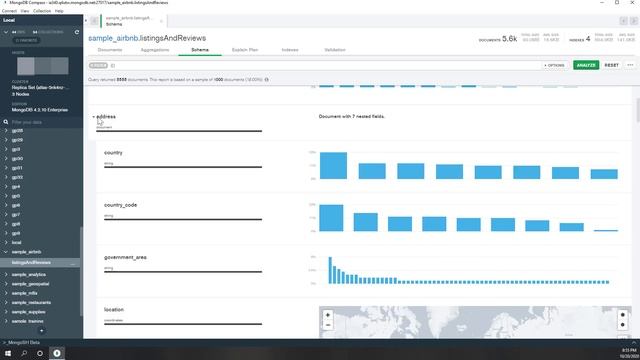
Task: Click MongoDB Compass taskbar icon
Action: click(x=57, y=353)
